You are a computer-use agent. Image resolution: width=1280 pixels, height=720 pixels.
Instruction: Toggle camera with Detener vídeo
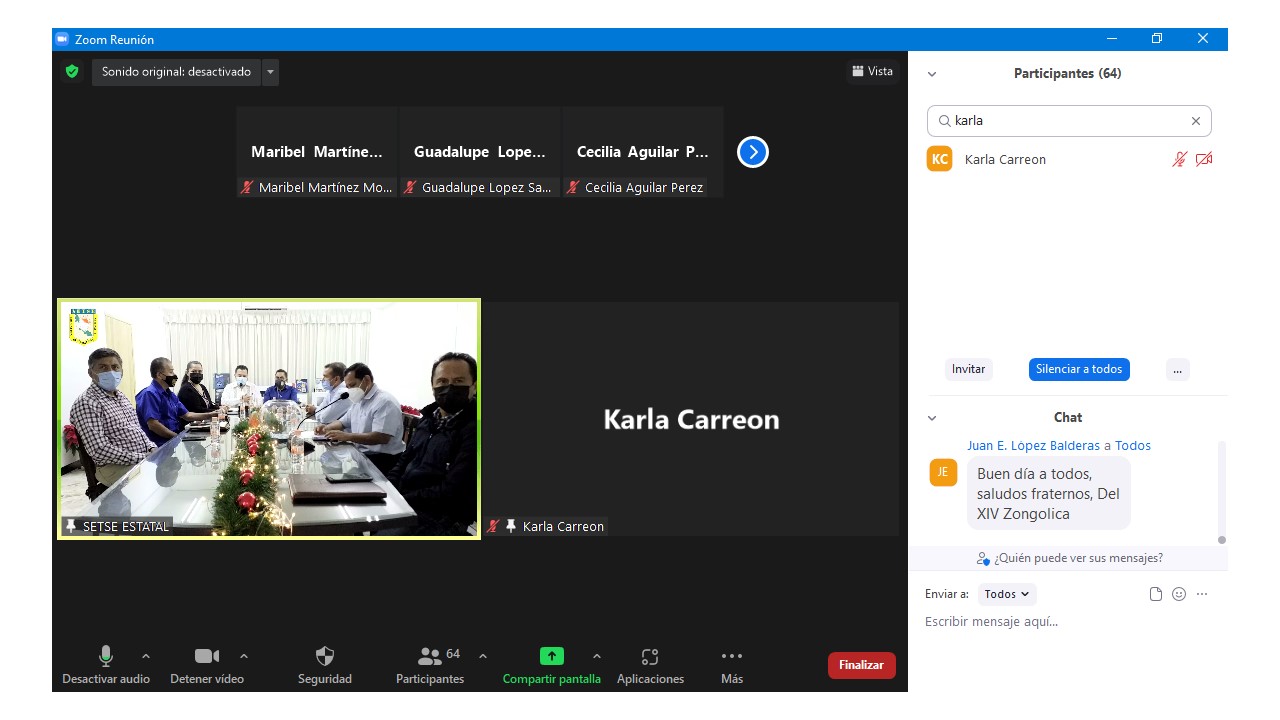(x=207, y=657)
